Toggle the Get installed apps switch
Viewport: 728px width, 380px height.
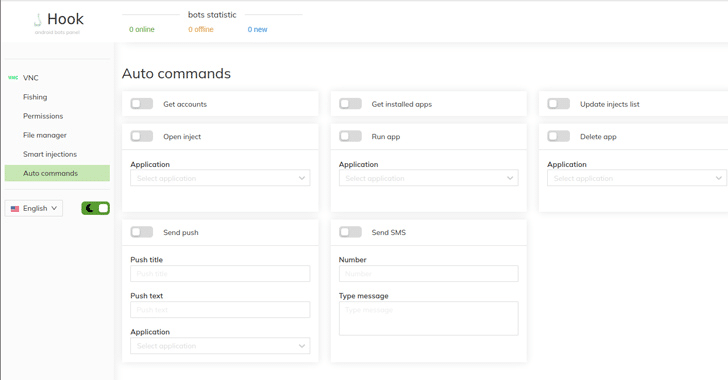pos(350,104)
